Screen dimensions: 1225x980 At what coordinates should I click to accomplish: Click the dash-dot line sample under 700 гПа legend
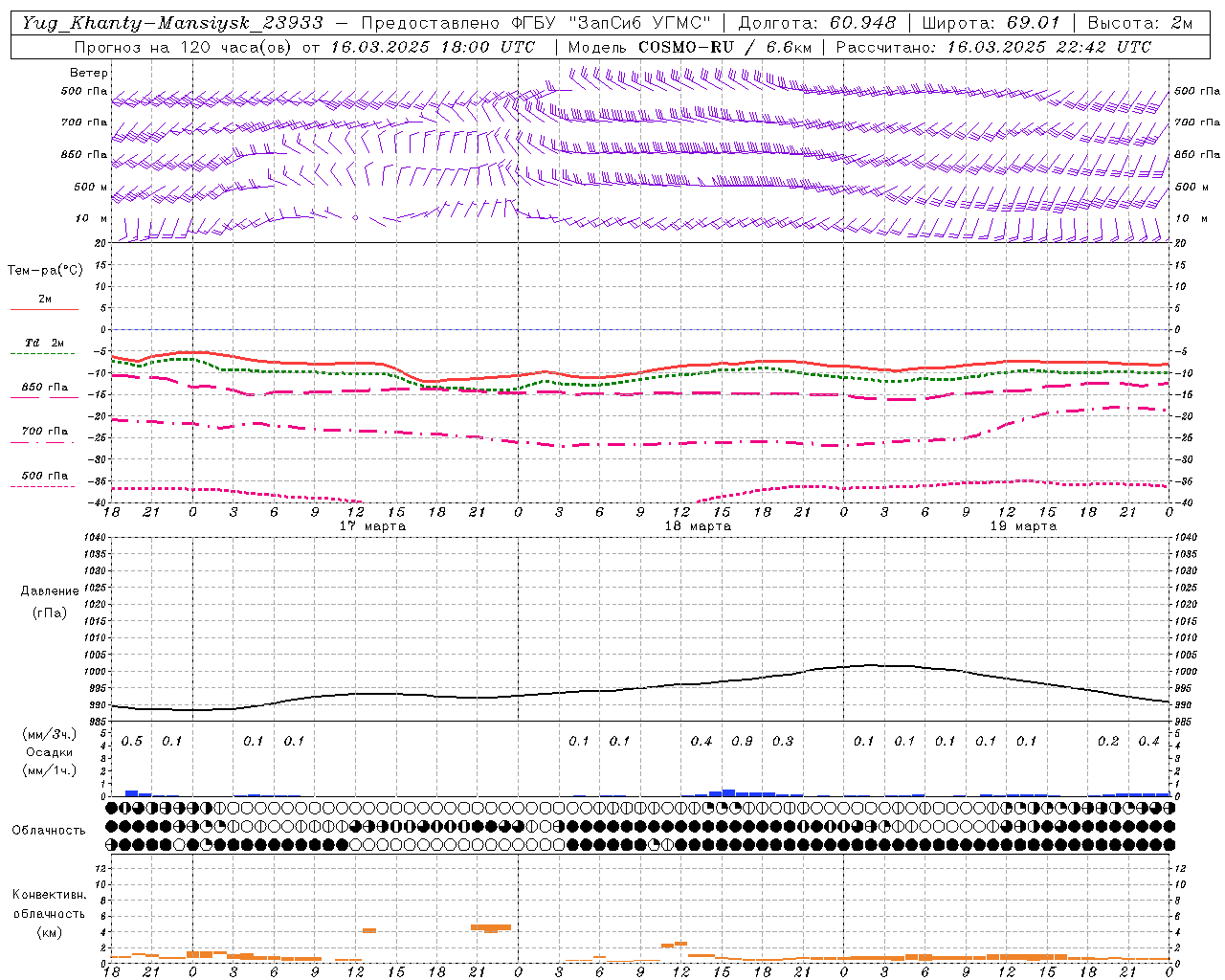pos(44,442)
